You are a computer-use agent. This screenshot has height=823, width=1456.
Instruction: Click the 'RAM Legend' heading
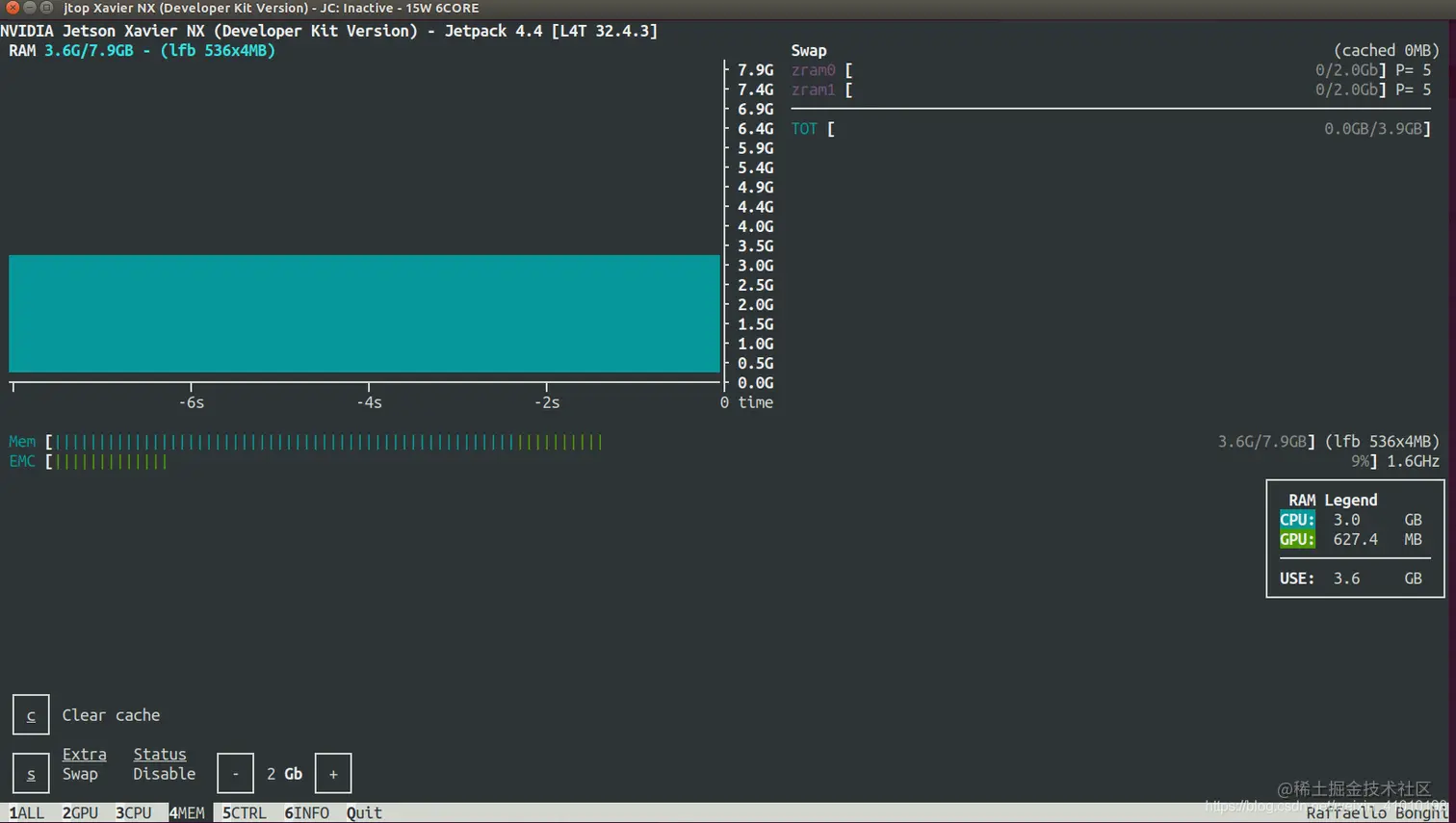coord(1333,501)
